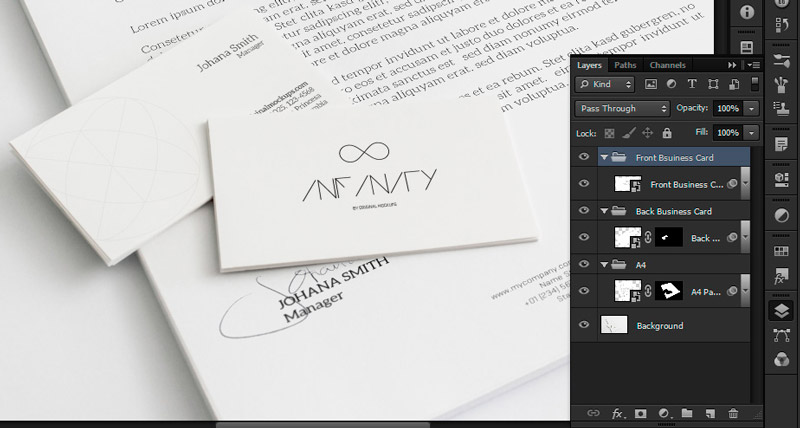Select the Back ... layer mask thumbnail
800x428 pixels.
(669, 237)
